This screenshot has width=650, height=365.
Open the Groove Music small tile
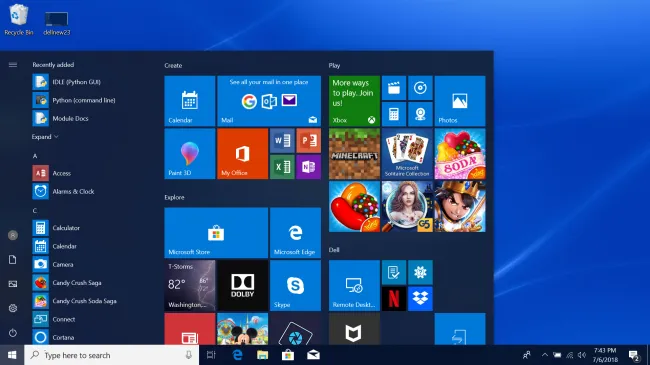(420, 88)
